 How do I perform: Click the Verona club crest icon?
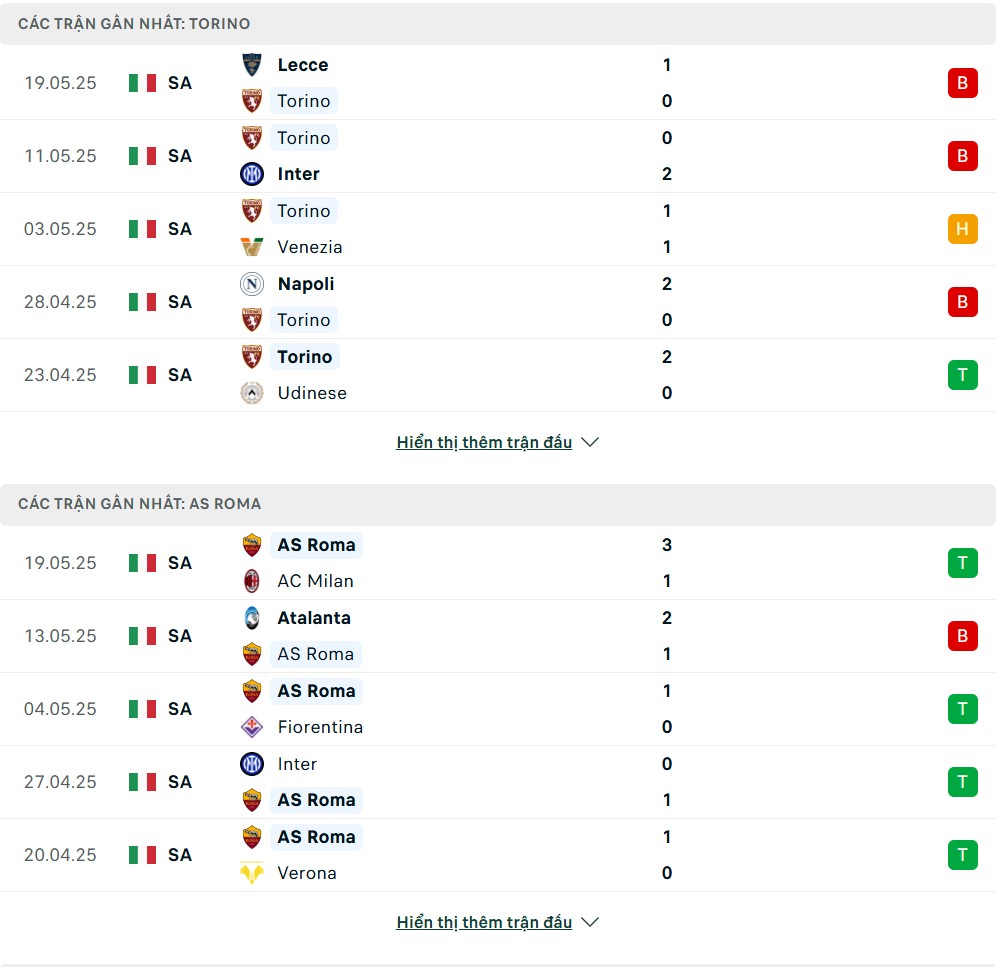coord(252,873)
